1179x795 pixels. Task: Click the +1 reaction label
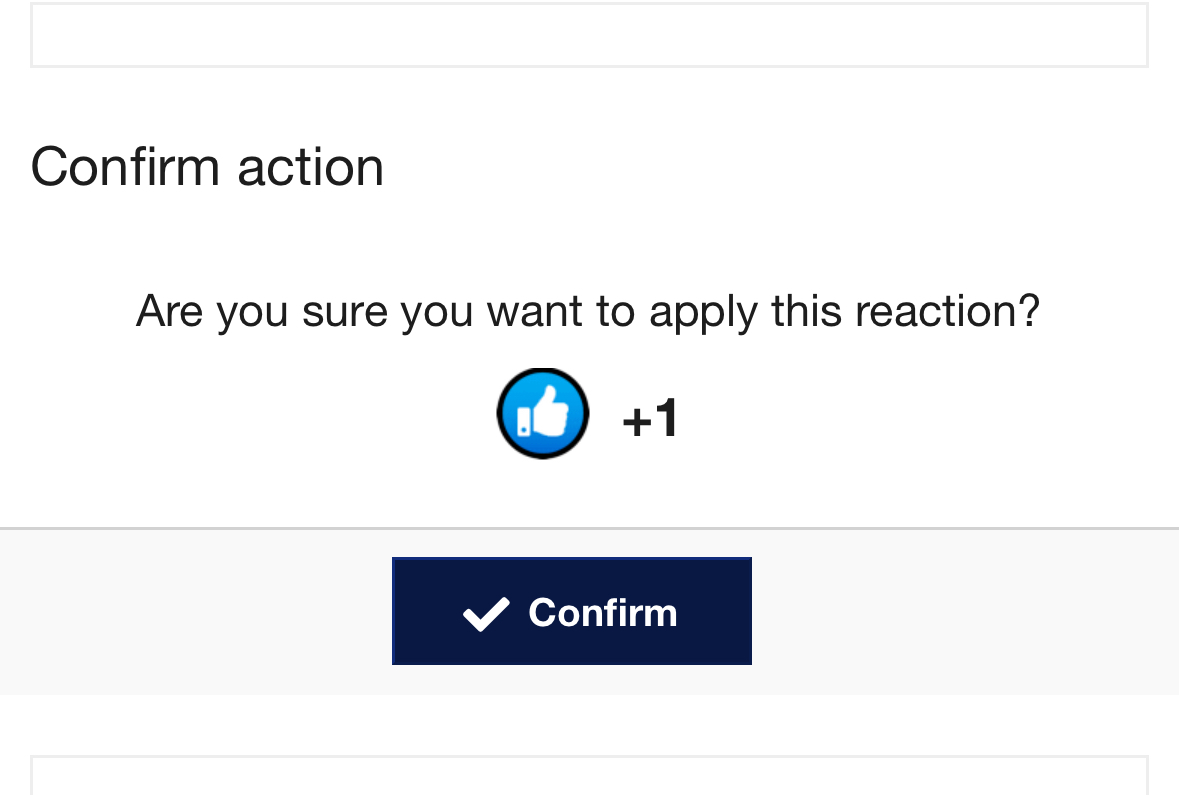click(650, 418)
